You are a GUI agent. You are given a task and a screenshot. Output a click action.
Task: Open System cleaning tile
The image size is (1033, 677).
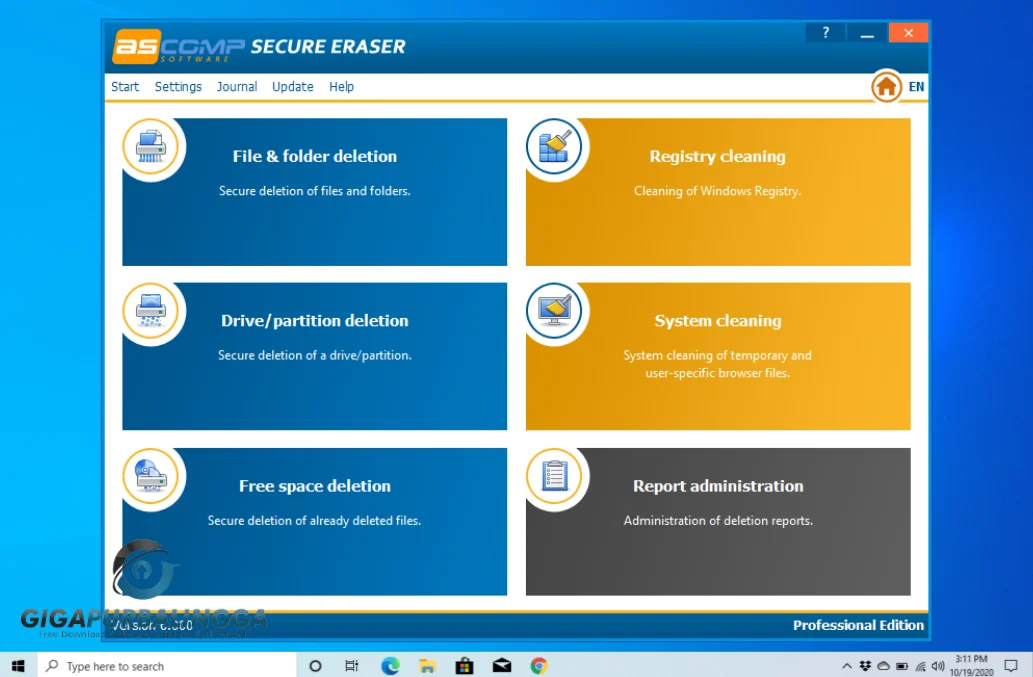coord(718,356)
